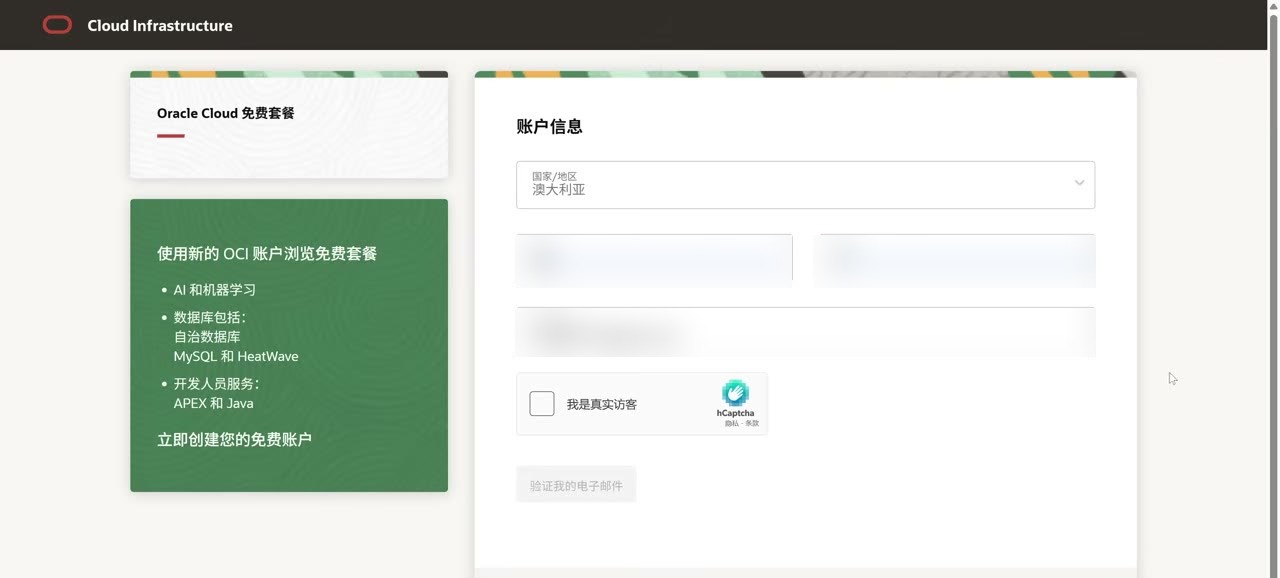Click the AI 和机器学习 bullet text
The height and width of the screenshot is (578, 1280).
click(215, 290)
